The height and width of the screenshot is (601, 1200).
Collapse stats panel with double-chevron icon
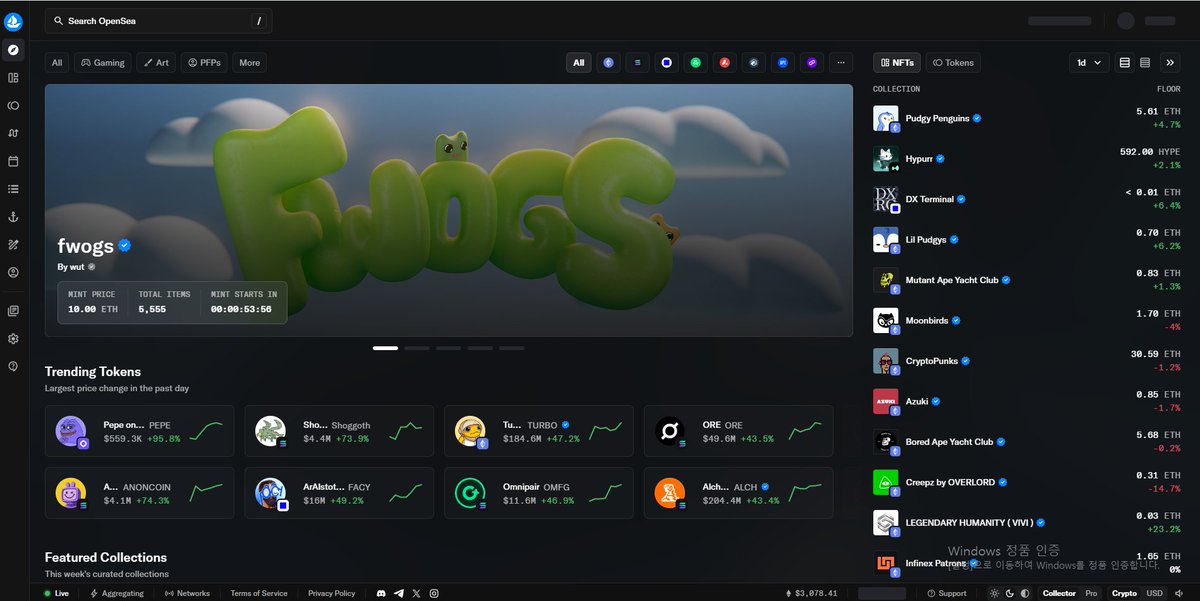(x=1171, y=62)
